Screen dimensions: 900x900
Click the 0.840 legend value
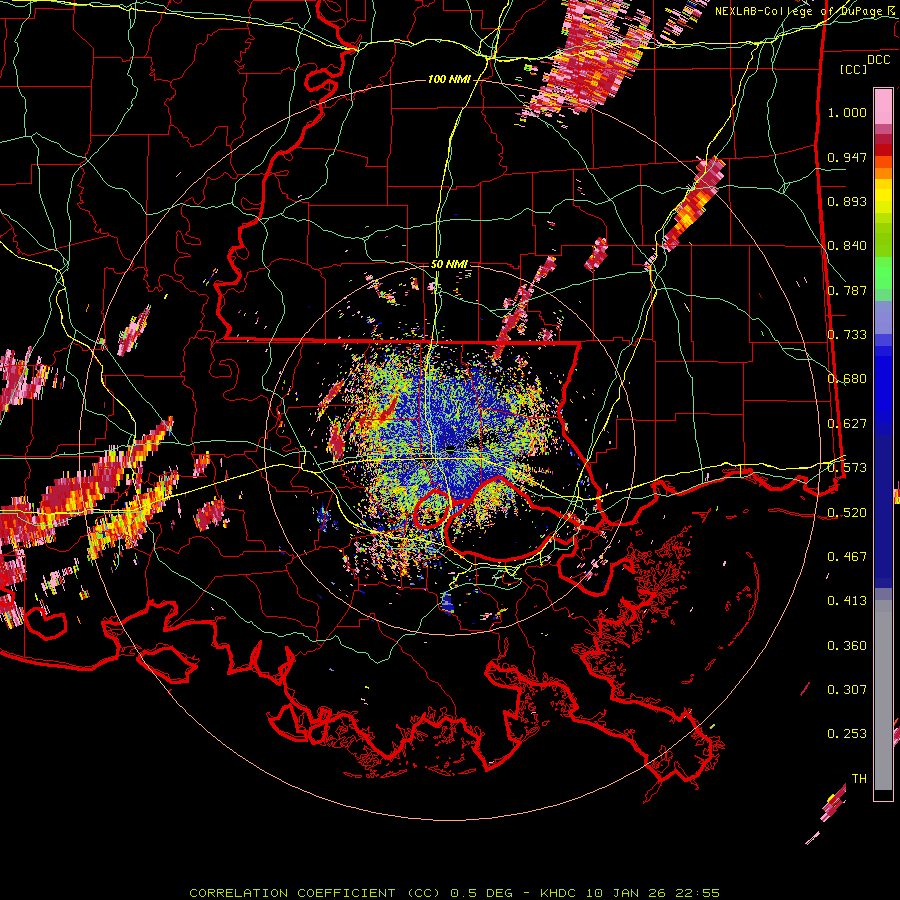pyautogui.click(x=847, y=246)
